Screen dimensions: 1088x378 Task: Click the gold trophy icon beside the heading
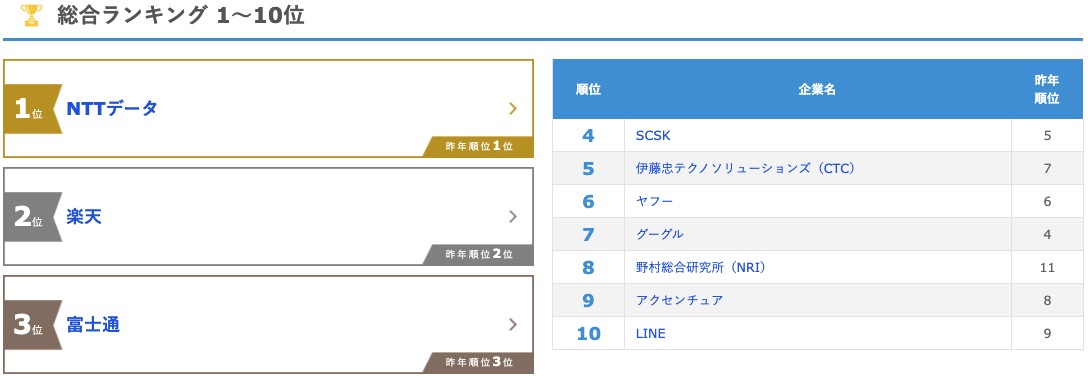pyautogui.click(x=31, y=15)
